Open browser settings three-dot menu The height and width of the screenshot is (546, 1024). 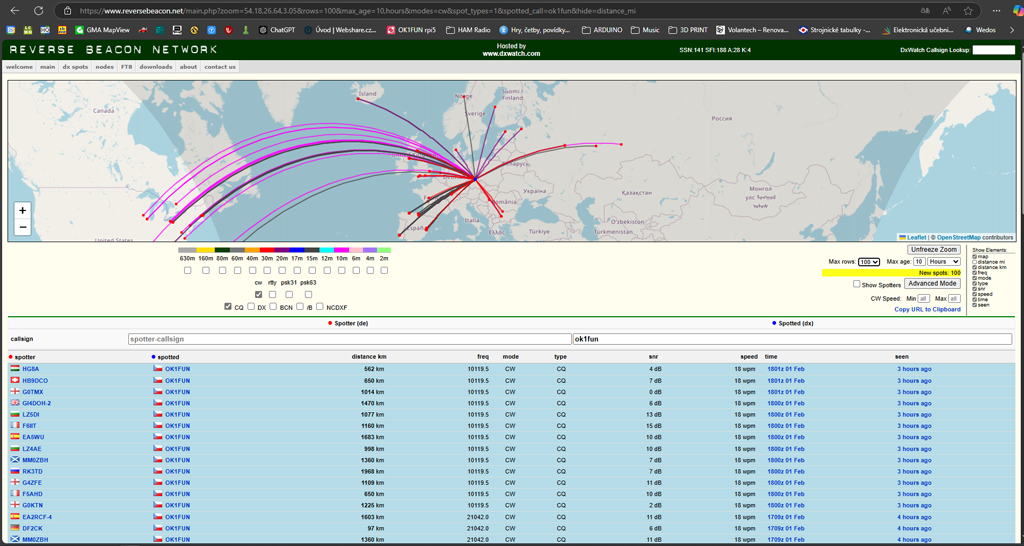point(995,10)
